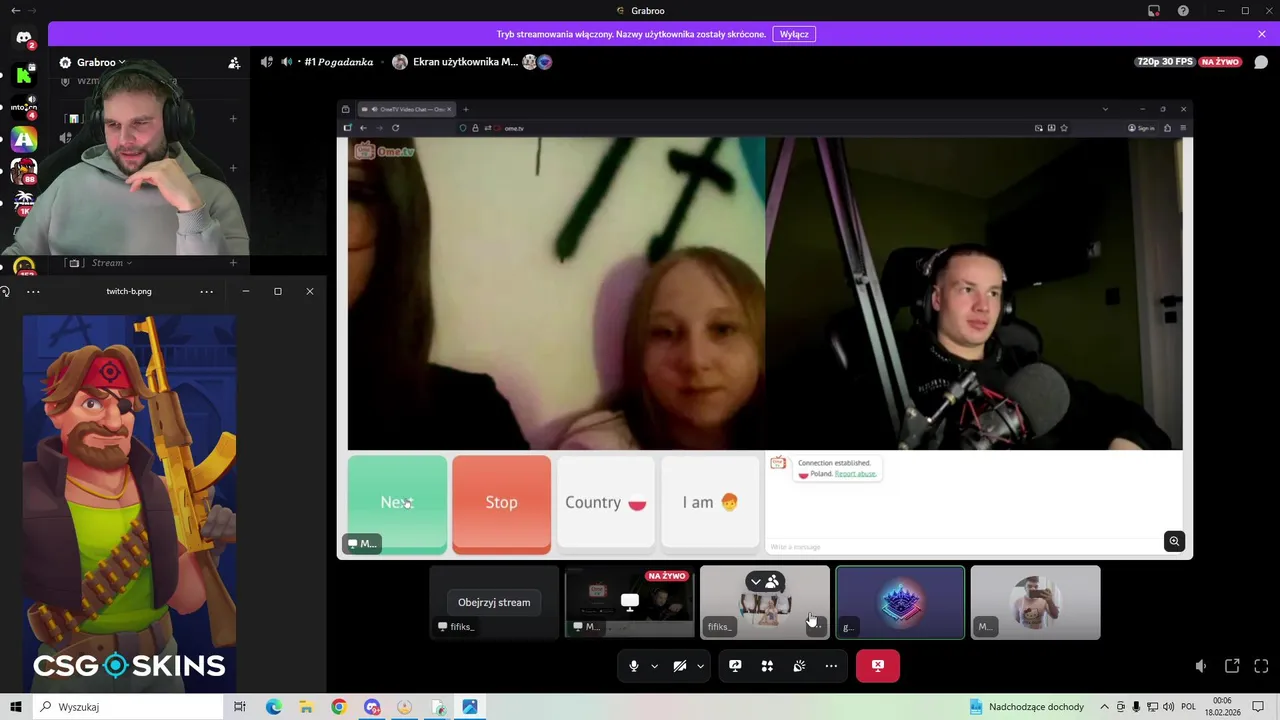This screenshot has height=720, width=1280.
Task: Click the Ekran użytkownika stream title
Action: click(x=465, y=62)
